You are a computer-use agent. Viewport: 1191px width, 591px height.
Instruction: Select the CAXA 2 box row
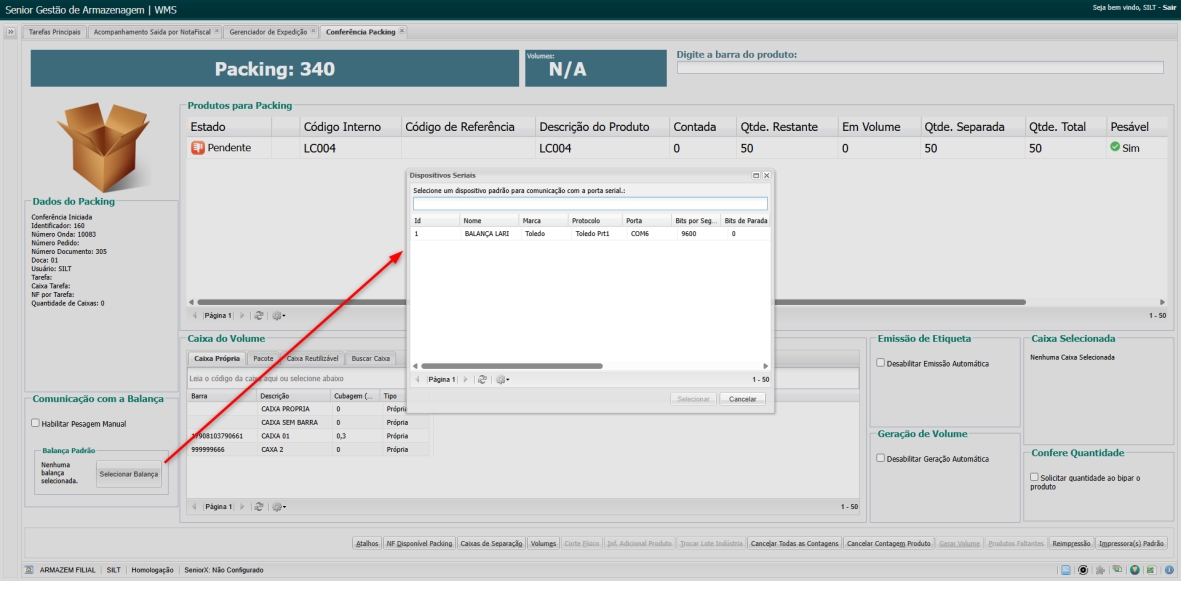tap(308, 450)
